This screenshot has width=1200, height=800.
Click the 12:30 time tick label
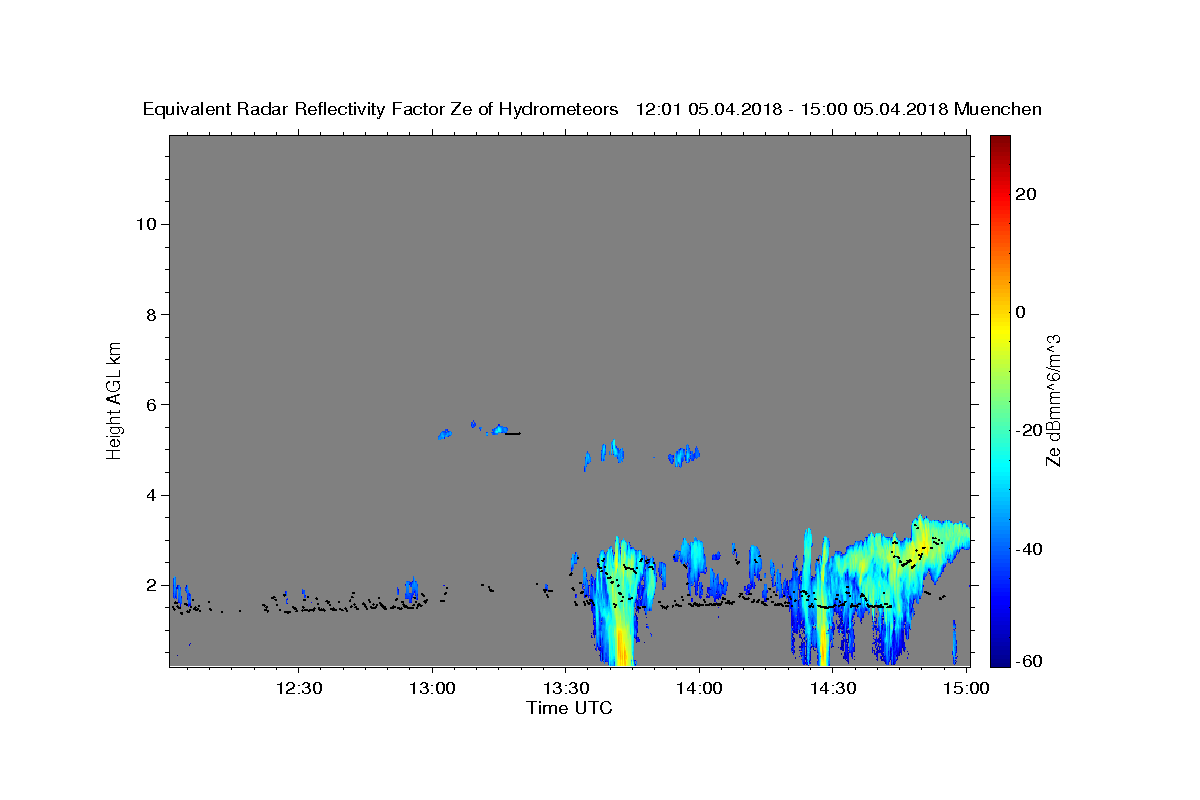coord(299,688)
